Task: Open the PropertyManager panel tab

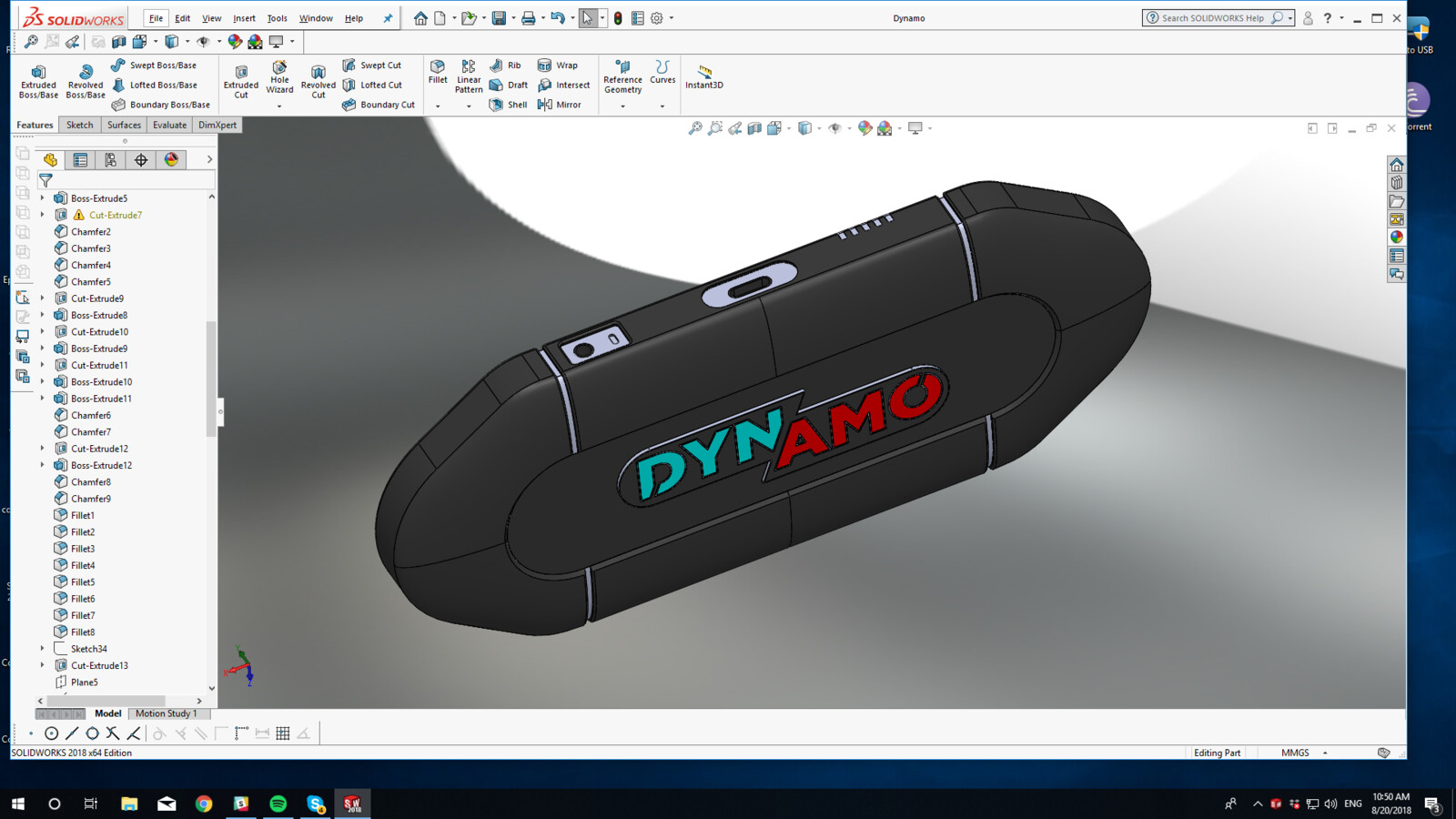Action: 80,160
